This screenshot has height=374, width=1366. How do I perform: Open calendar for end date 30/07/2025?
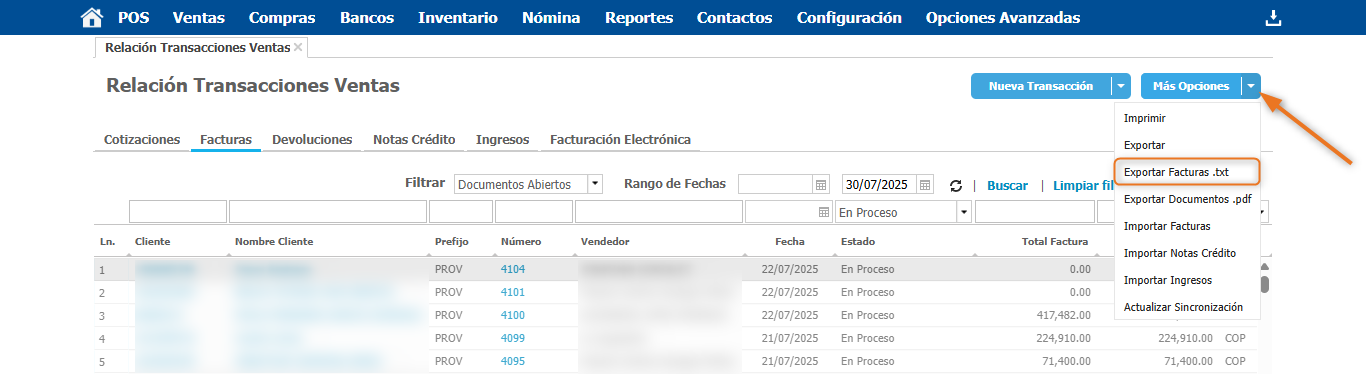925,185
